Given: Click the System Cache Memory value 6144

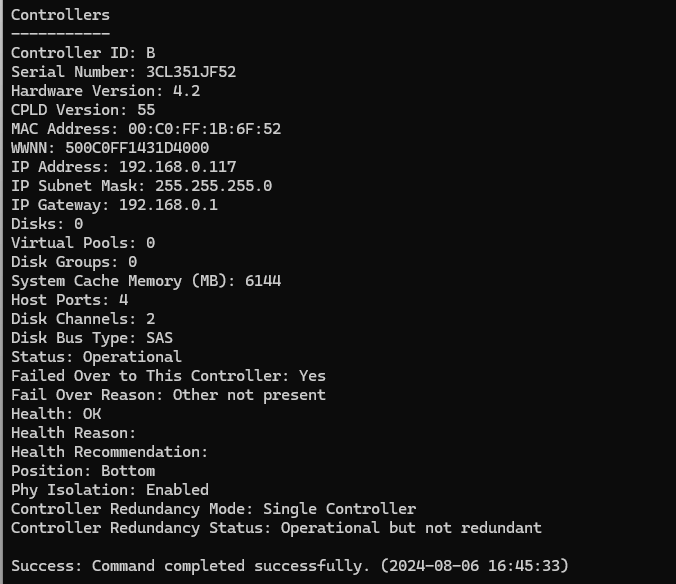Looking at the screenshot, I should point(263,281).
